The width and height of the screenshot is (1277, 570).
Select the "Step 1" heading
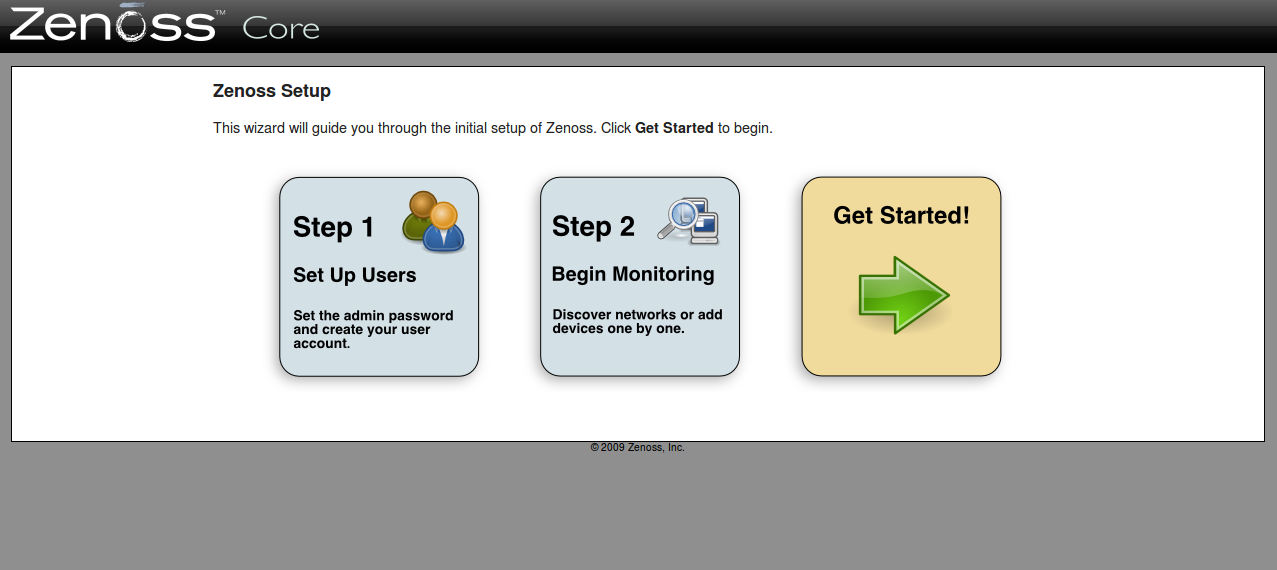[x=333, y=228]
